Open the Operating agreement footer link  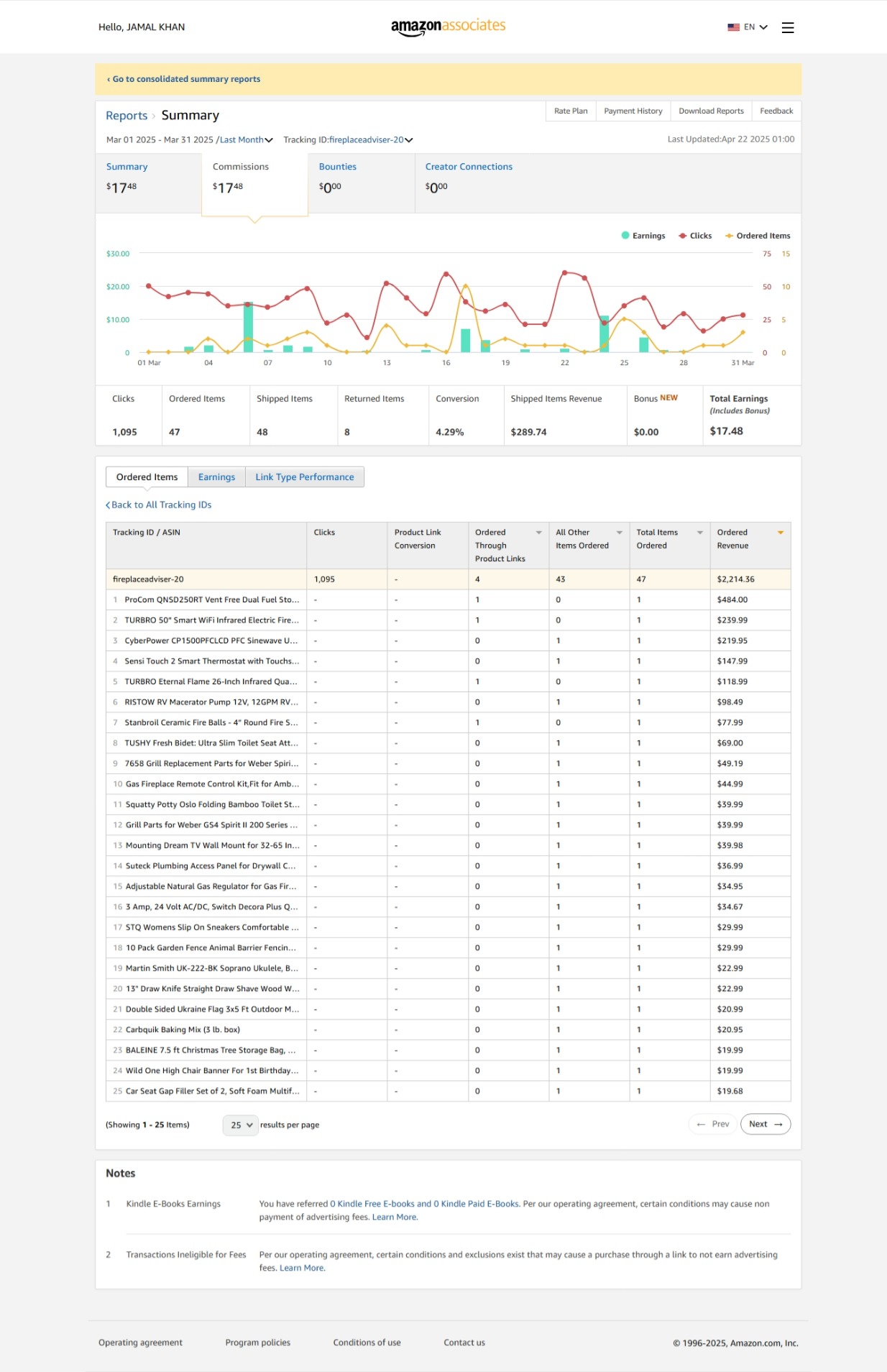[140, 1343]
